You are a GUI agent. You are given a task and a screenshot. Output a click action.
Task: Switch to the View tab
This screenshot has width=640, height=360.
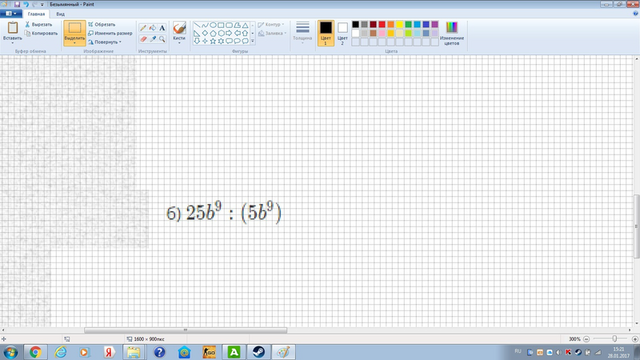60,14
